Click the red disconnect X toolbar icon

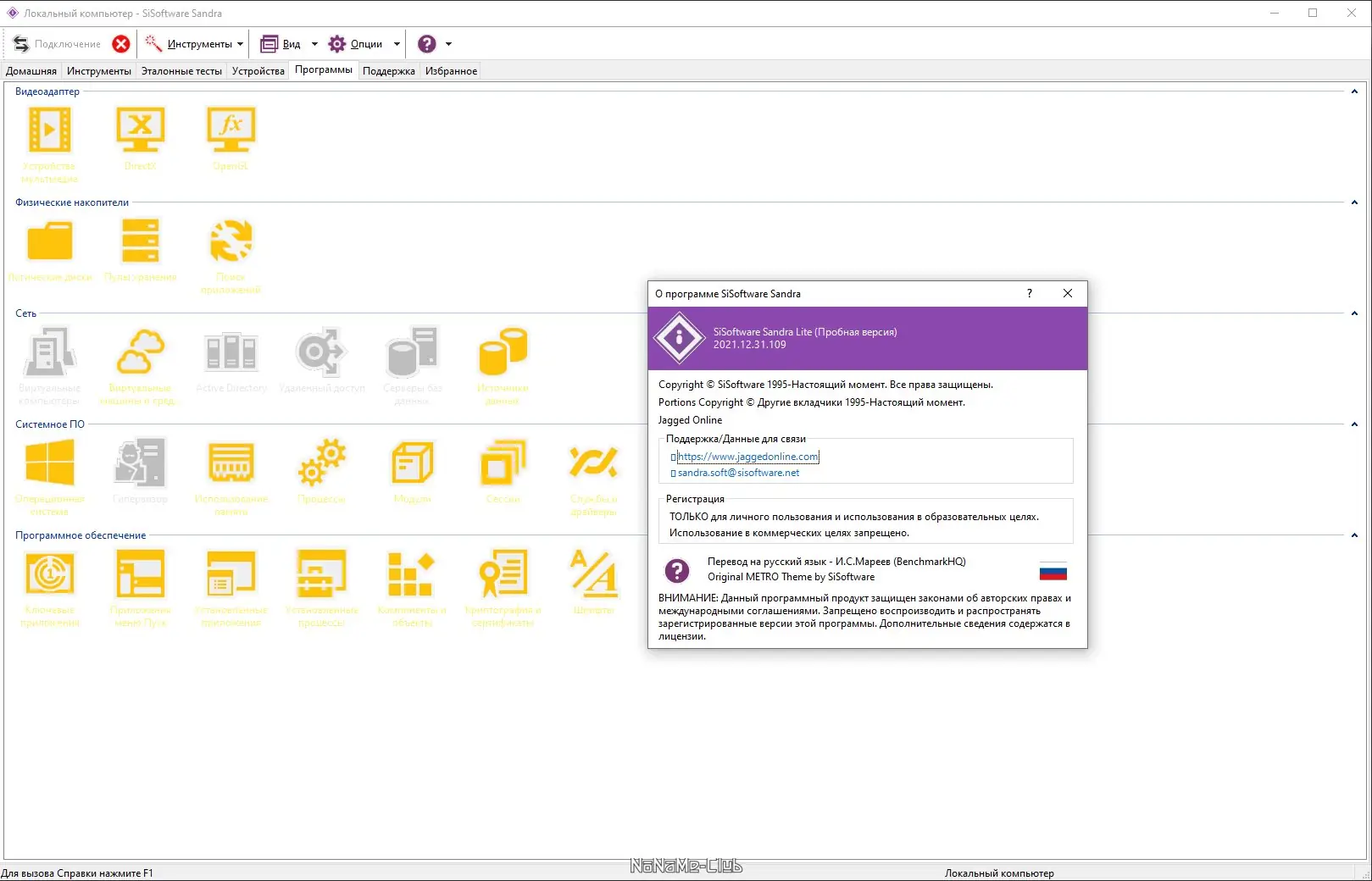pos(121,44)
